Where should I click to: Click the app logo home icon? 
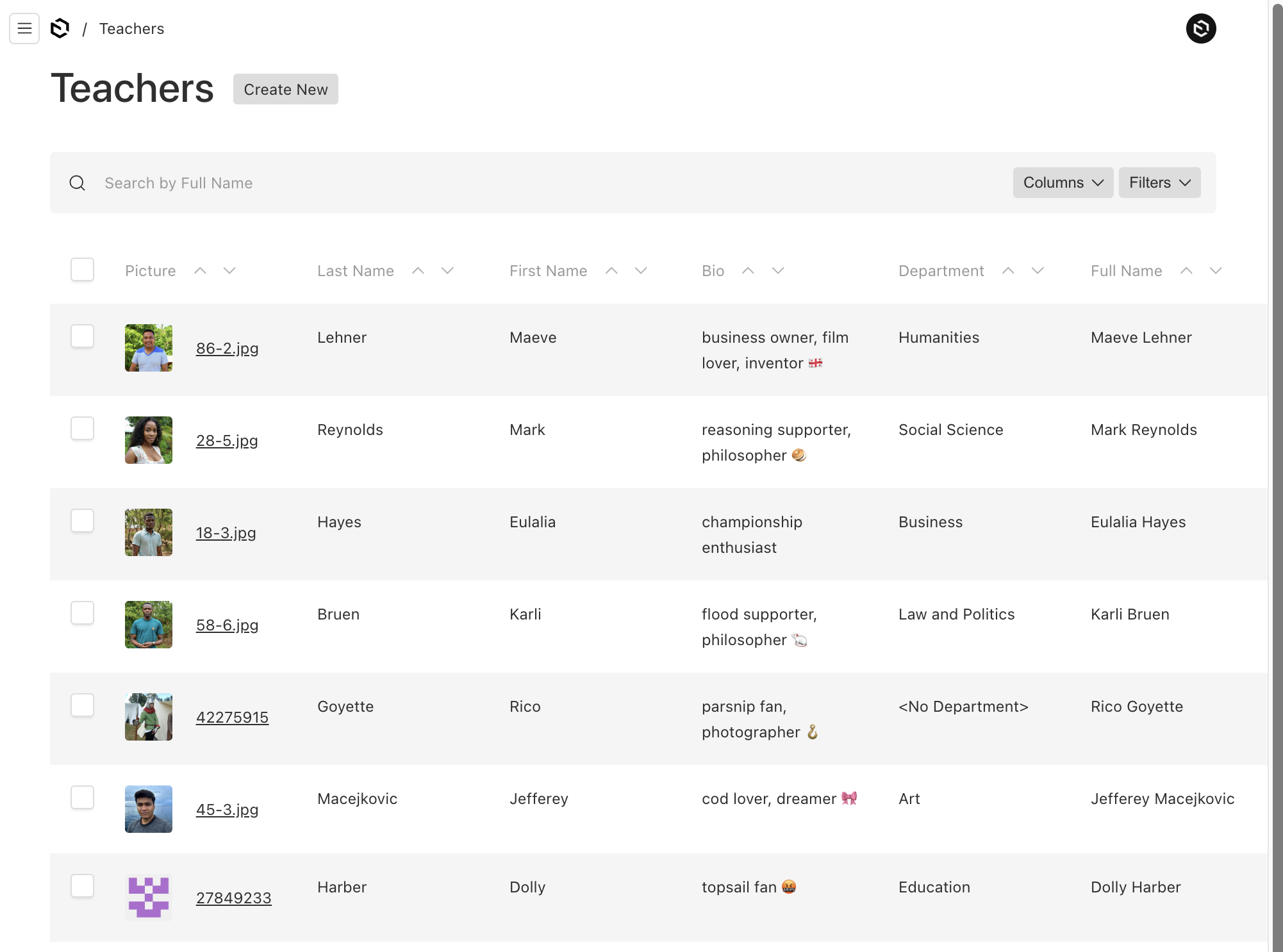point(60,29)
